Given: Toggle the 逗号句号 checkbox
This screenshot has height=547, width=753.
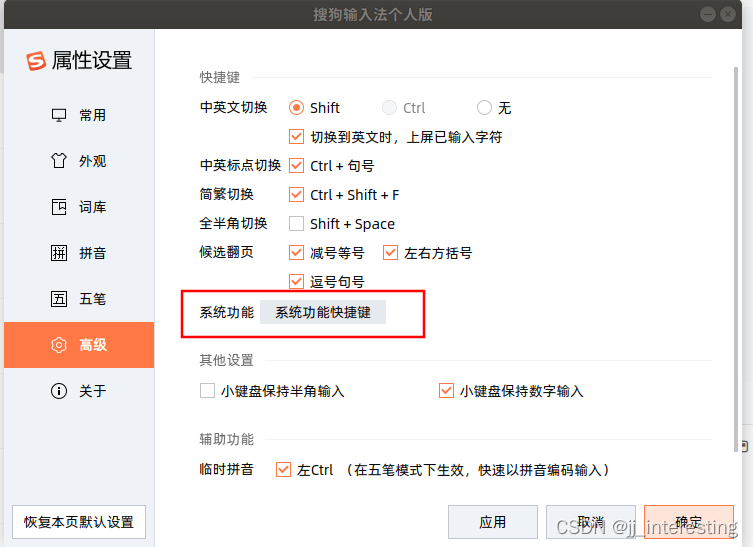Looking at the screenshot, I should click(296, 281).
